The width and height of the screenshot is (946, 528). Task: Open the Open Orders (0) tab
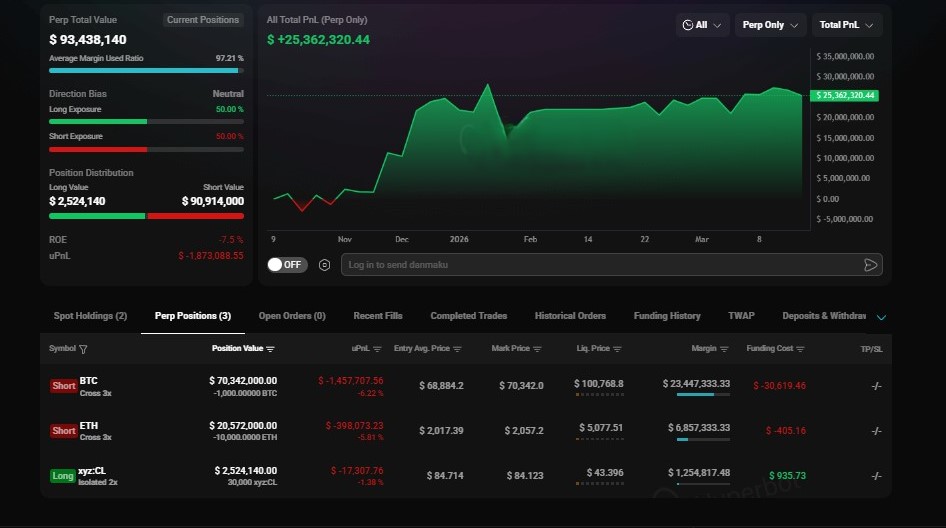292,316
